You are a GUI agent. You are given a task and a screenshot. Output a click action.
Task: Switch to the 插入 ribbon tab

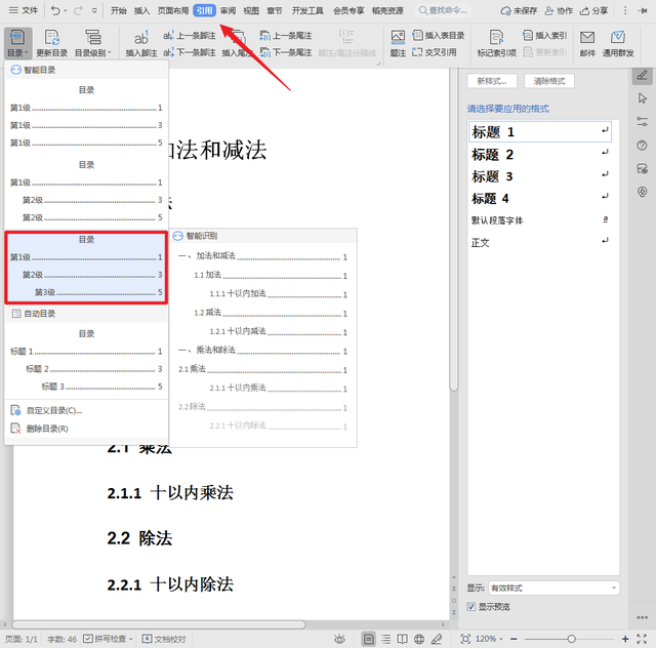142,10
